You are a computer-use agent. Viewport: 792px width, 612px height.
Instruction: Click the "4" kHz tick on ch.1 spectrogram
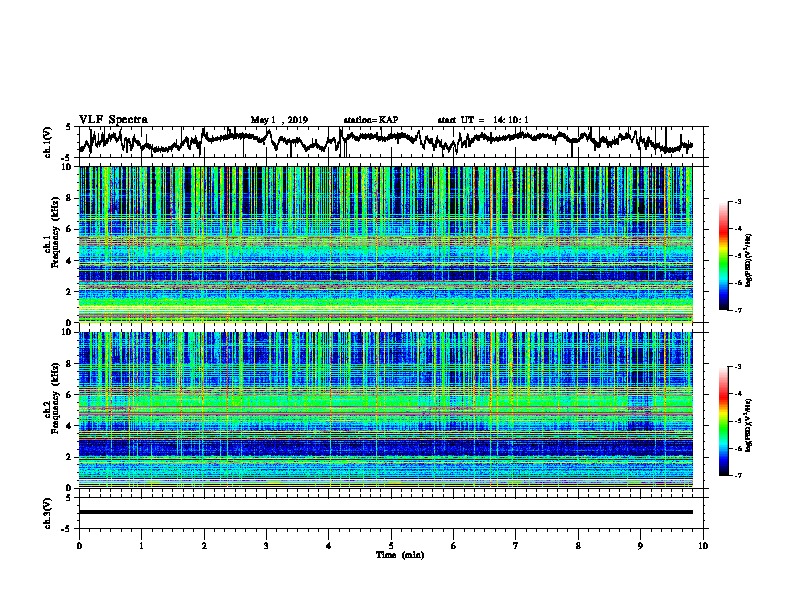(x=70, y=261)
